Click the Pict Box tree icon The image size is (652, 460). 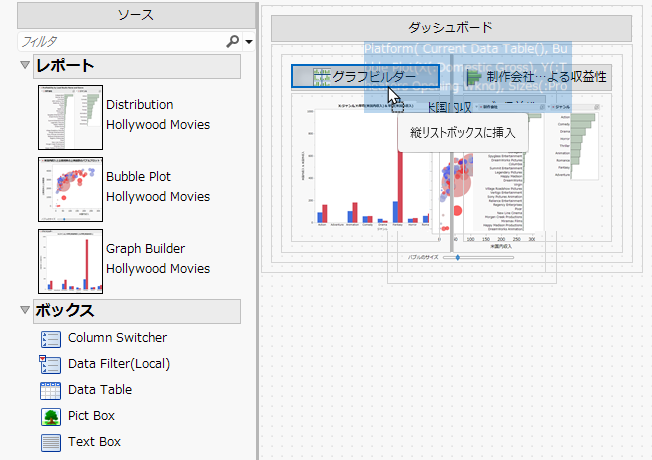[51, 417]
